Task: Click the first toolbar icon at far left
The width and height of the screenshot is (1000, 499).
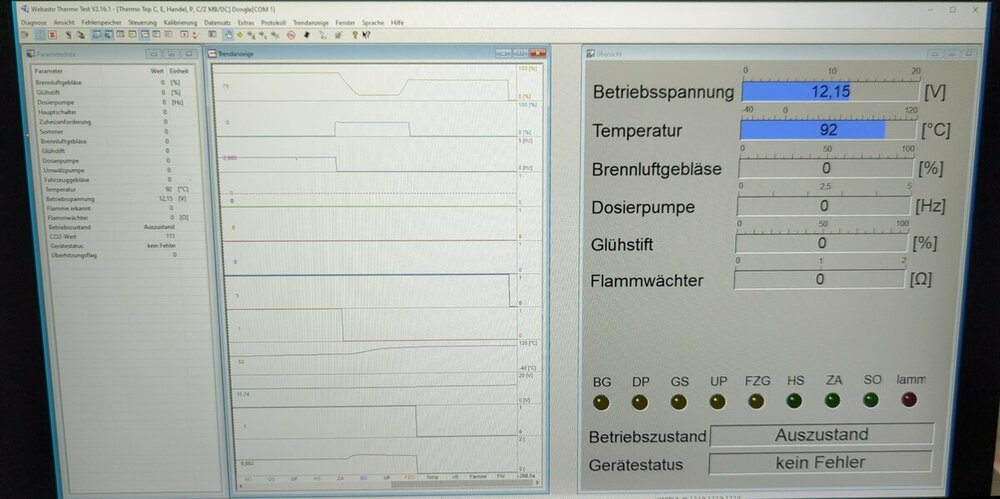Action: point(27,34)
